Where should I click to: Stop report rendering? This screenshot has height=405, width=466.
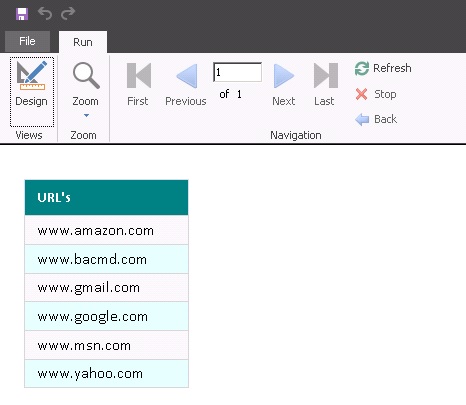point(376,94)
